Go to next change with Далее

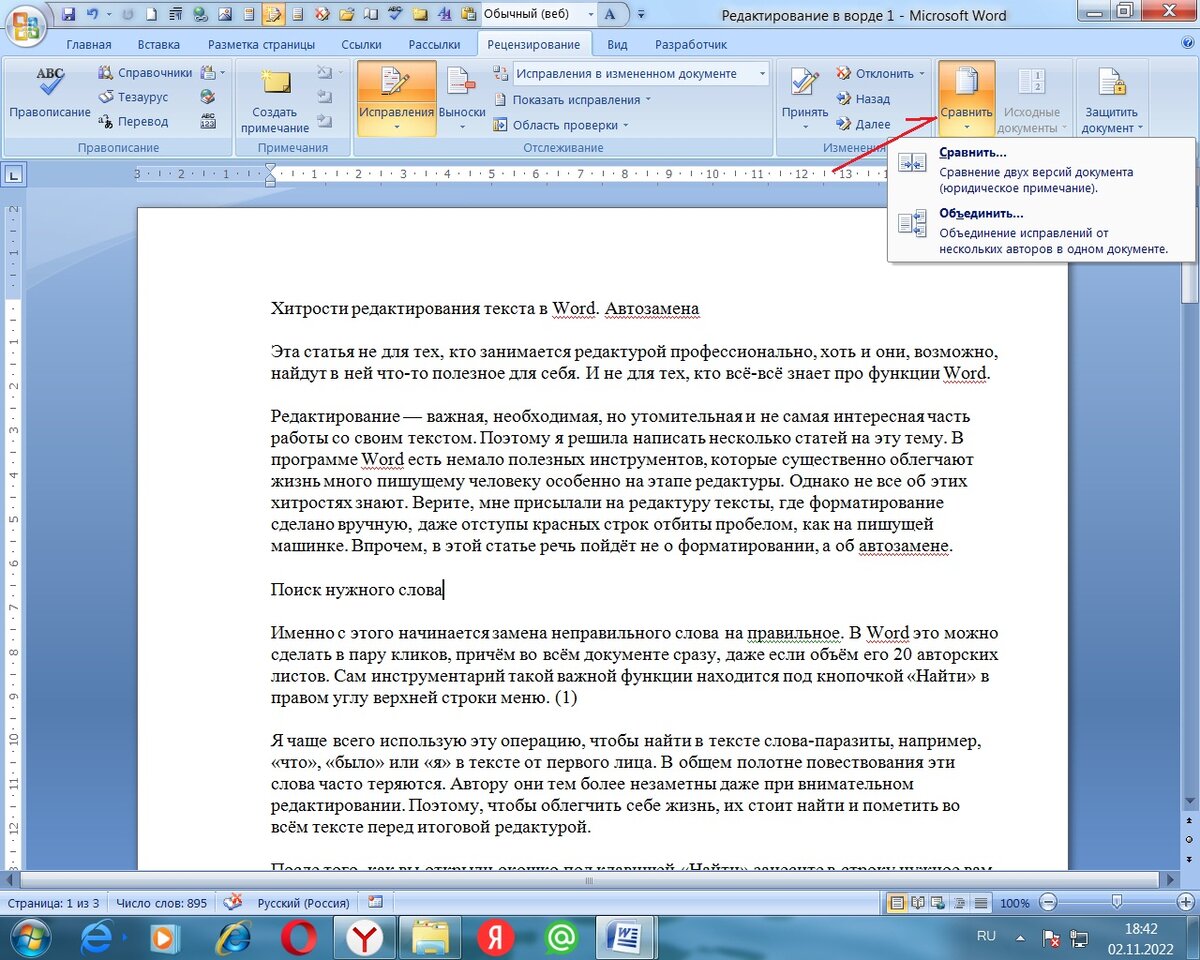863,124
